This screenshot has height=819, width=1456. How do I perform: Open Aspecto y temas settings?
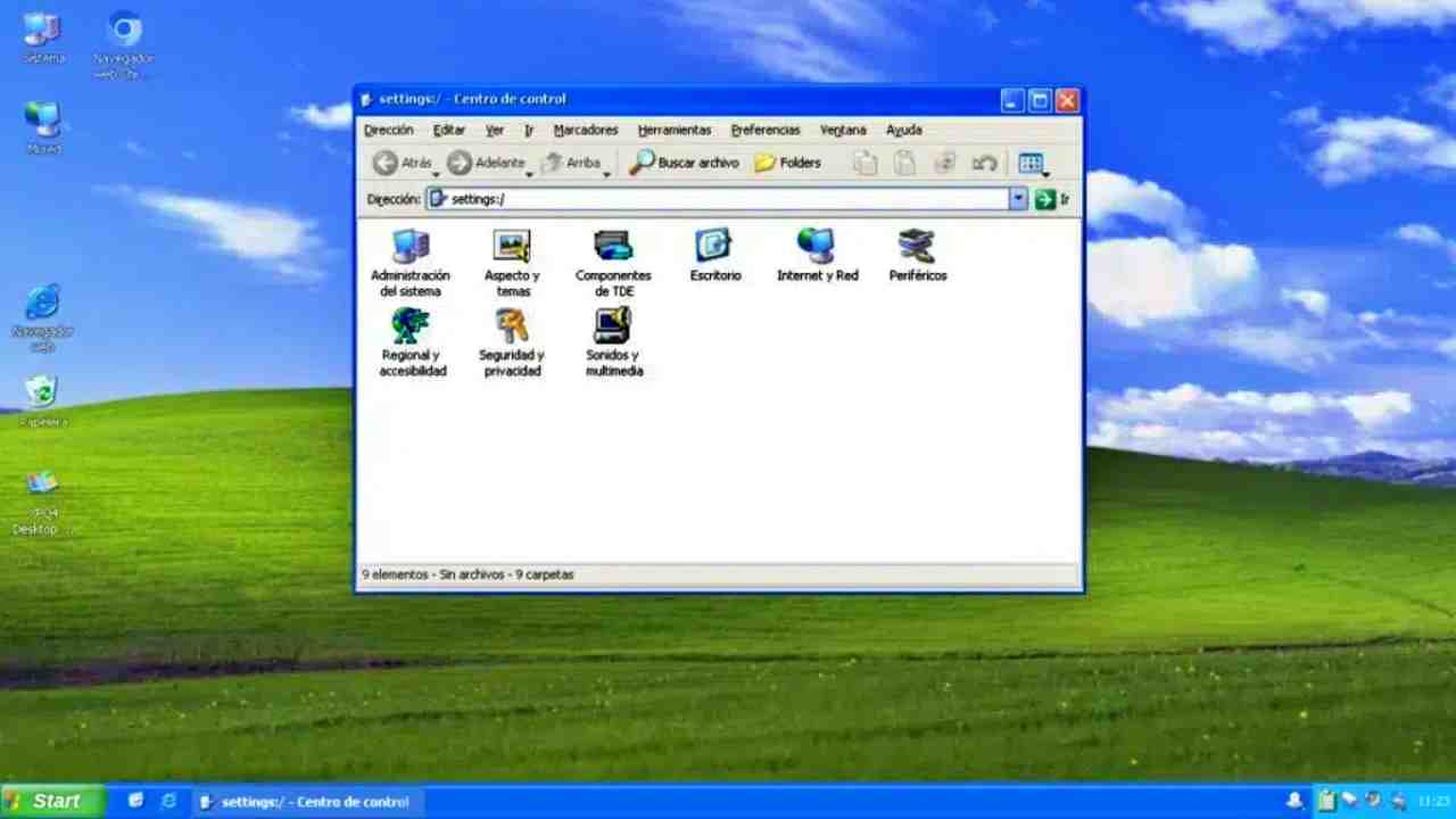[512, 263]
